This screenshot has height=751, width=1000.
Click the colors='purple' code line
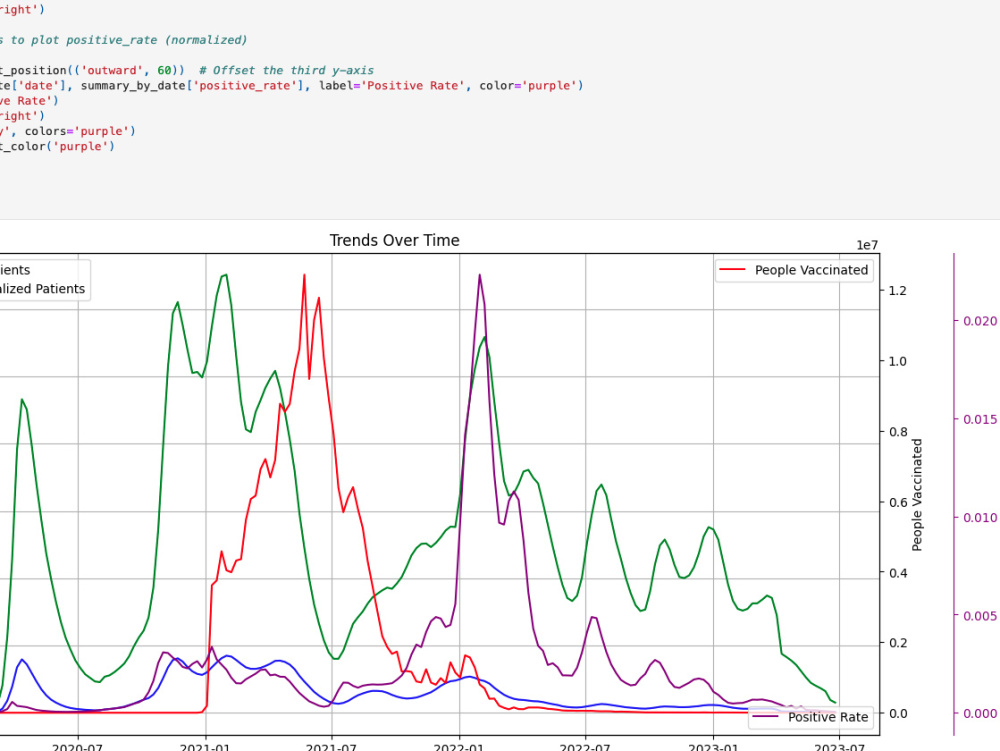tap(68, 131)
